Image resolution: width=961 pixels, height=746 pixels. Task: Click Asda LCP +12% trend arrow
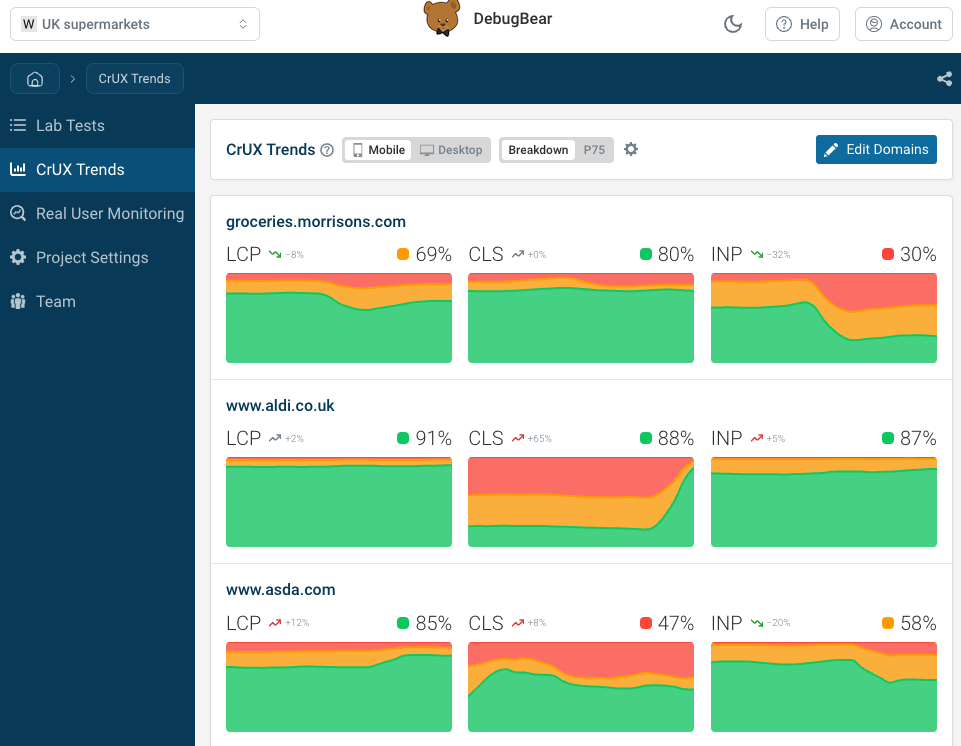click(275, 623)
